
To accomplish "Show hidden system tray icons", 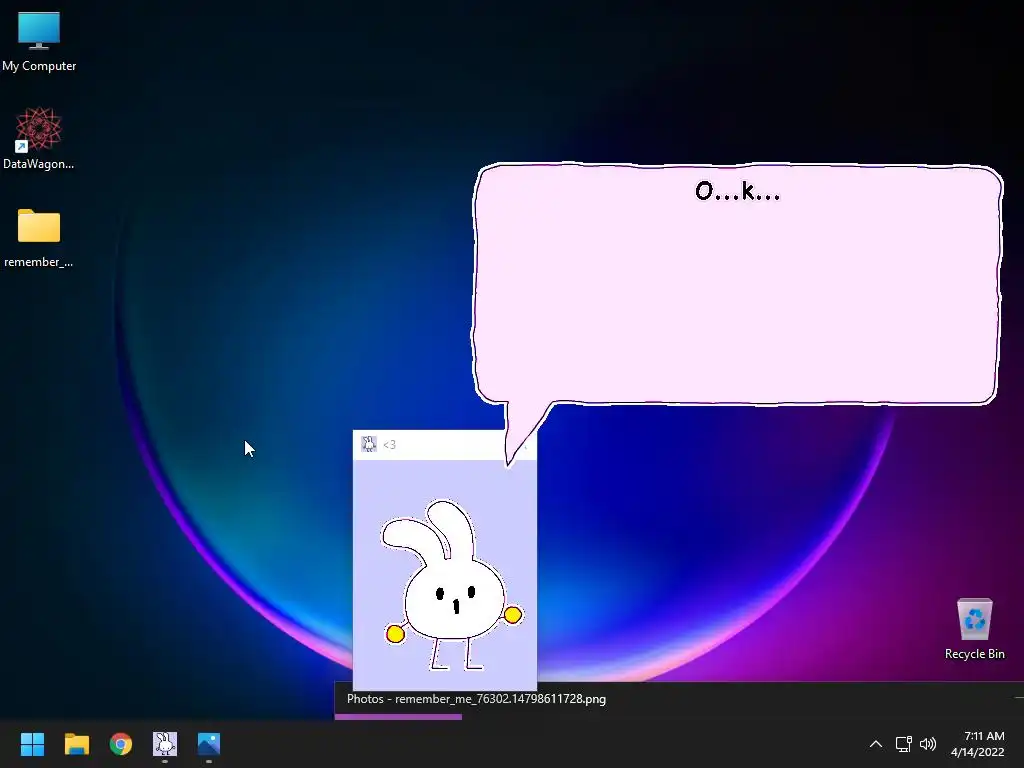I will click(876, 744).
